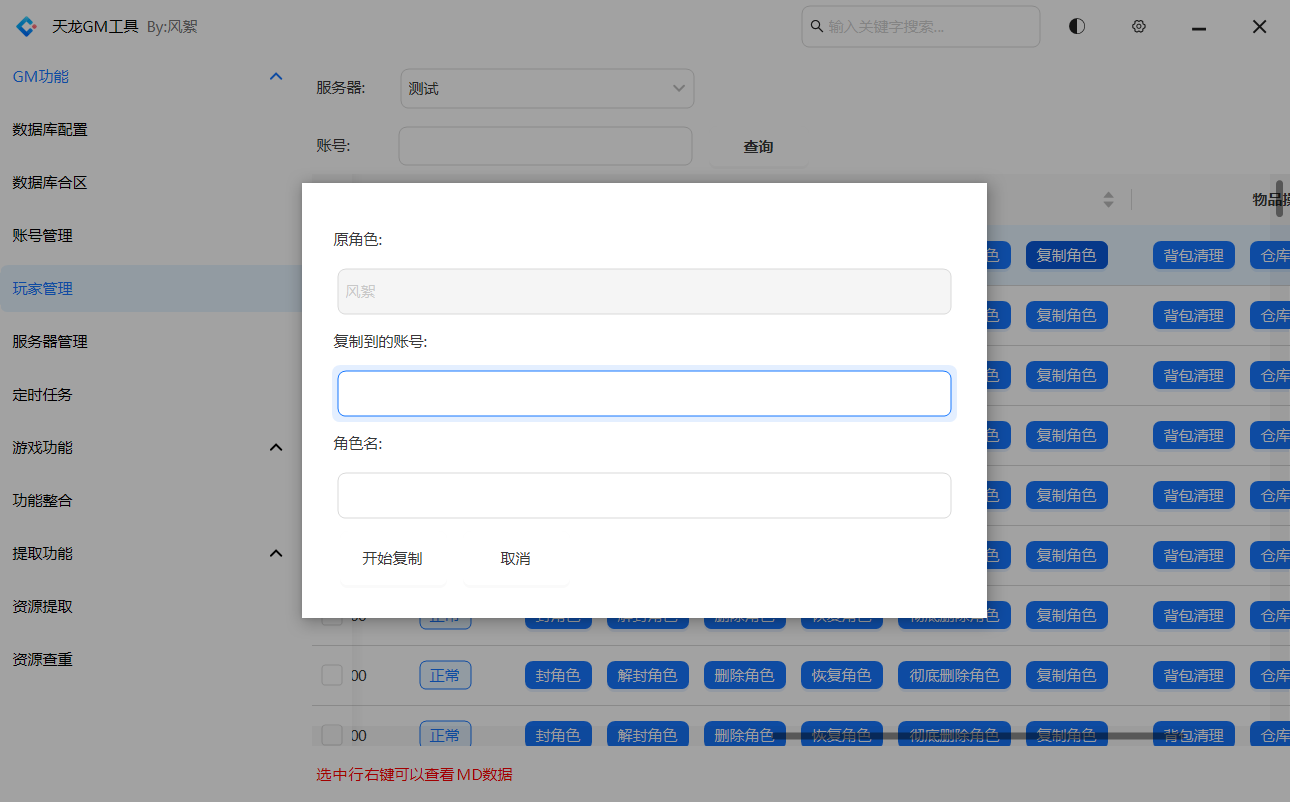The image size is (1290, 802).
Task: Click the column sort arrows icon in the table header
Action: (x=1108, y=200)
